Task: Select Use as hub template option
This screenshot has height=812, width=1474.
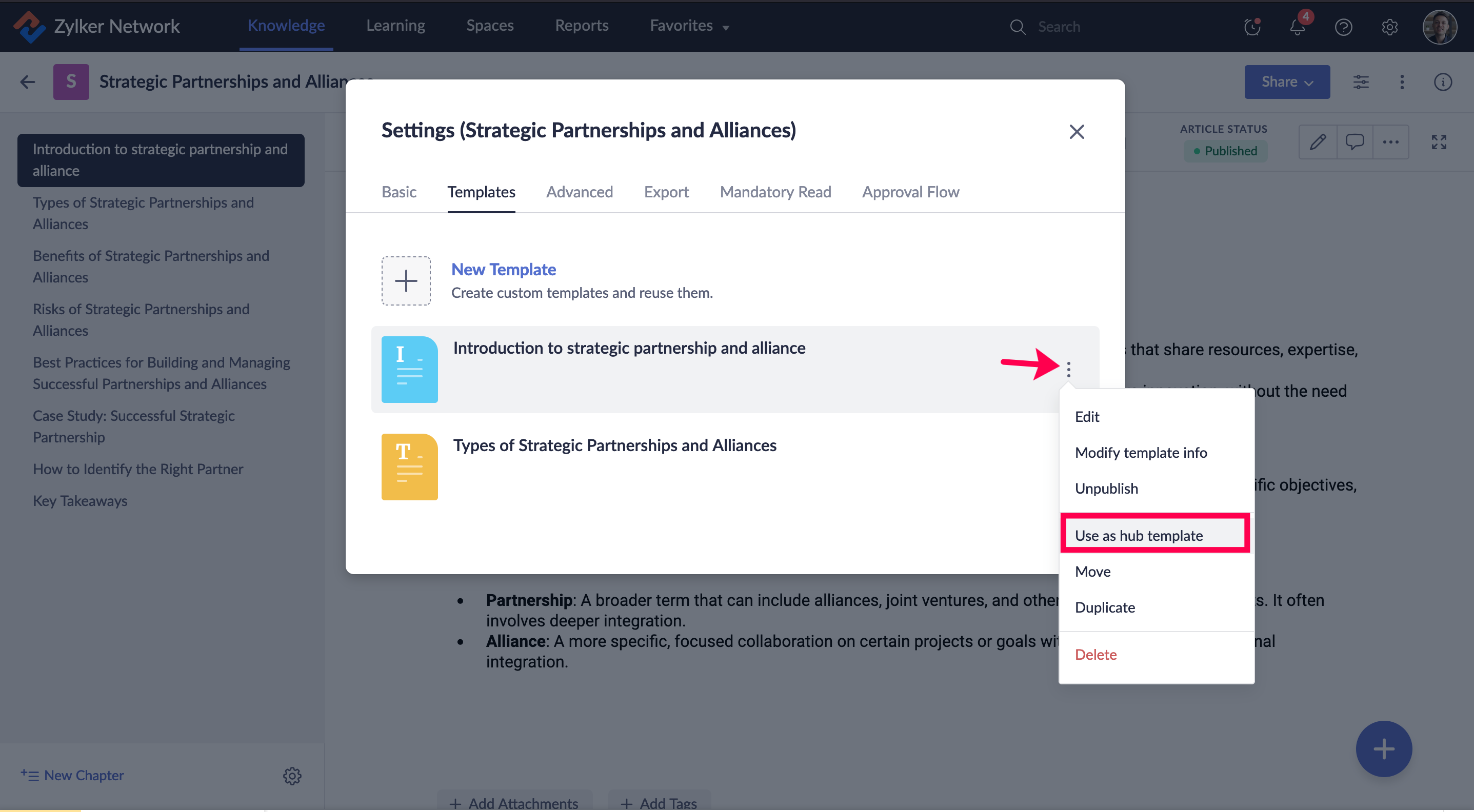Action: click(1138, 535)
